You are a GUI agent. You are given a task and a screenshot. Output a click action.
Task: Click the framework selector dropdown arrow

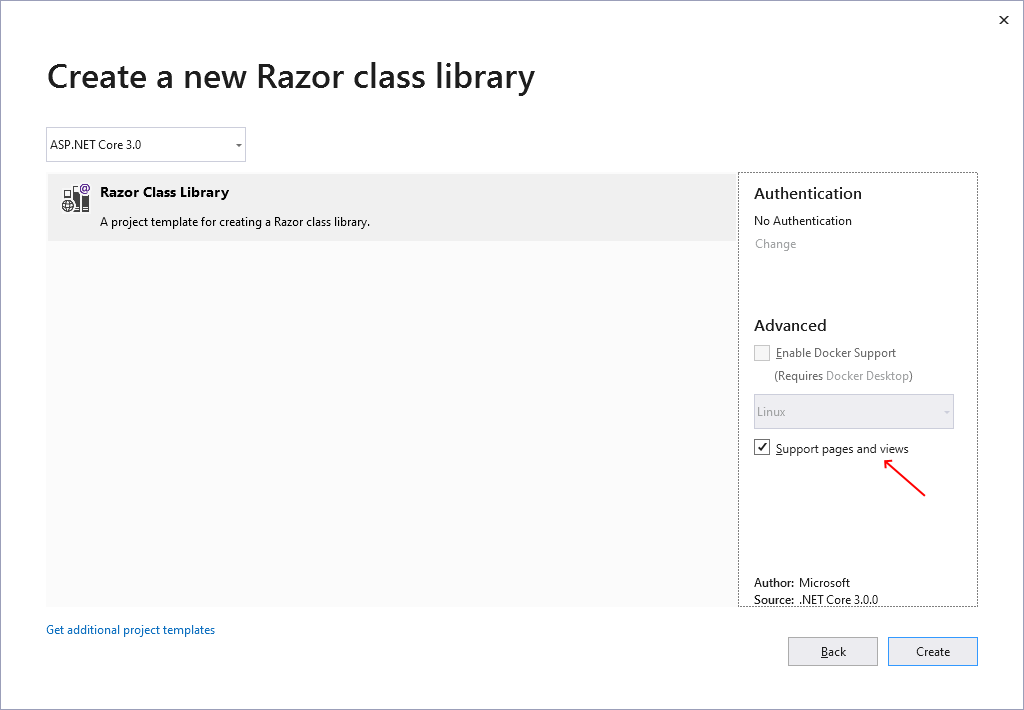237,144
